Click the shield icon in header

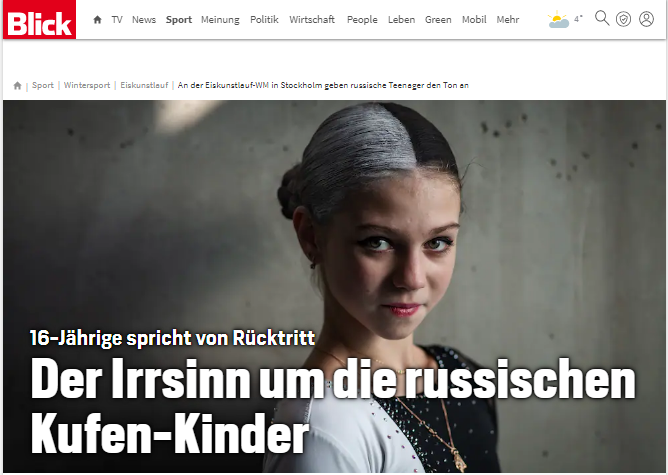pyautogui.click(x=624, y=19)
